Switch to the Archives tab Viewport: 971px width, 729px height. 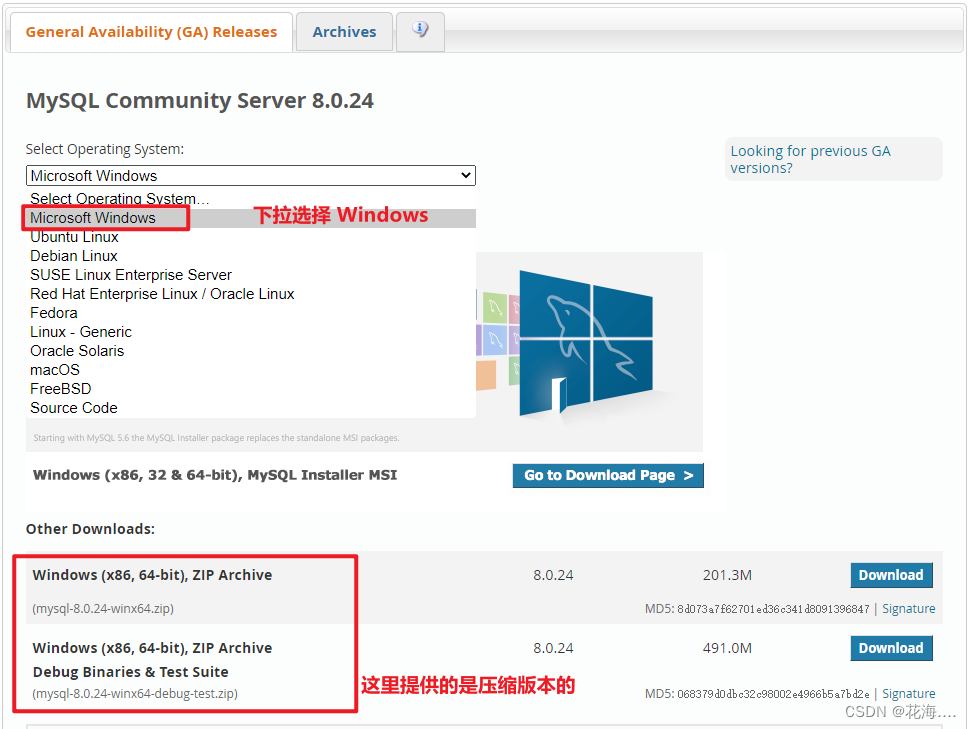pos(344,32)
